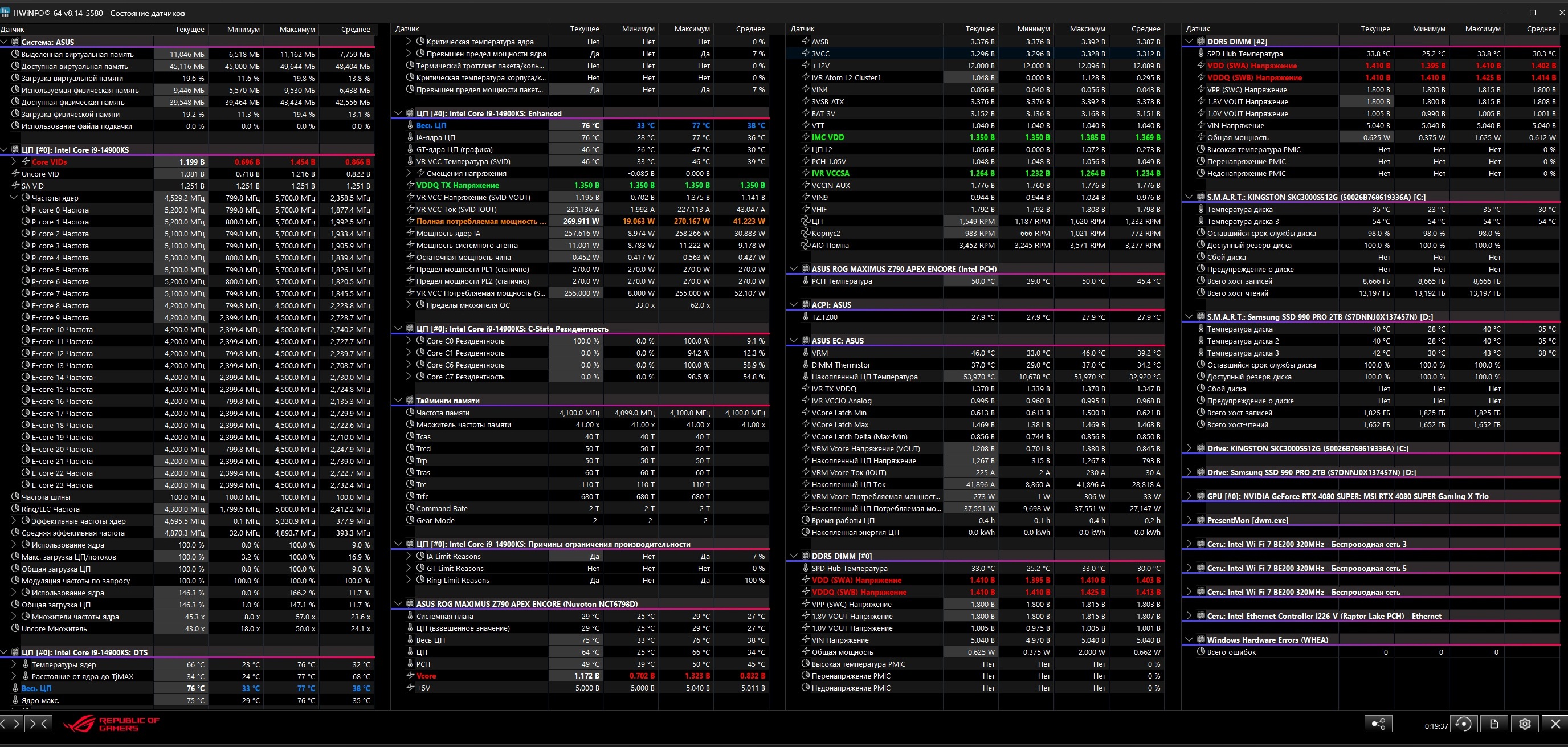Select the Всего ошибок WHEA row
Viewport: 1568px width, 747px height.
[1231, 652]
